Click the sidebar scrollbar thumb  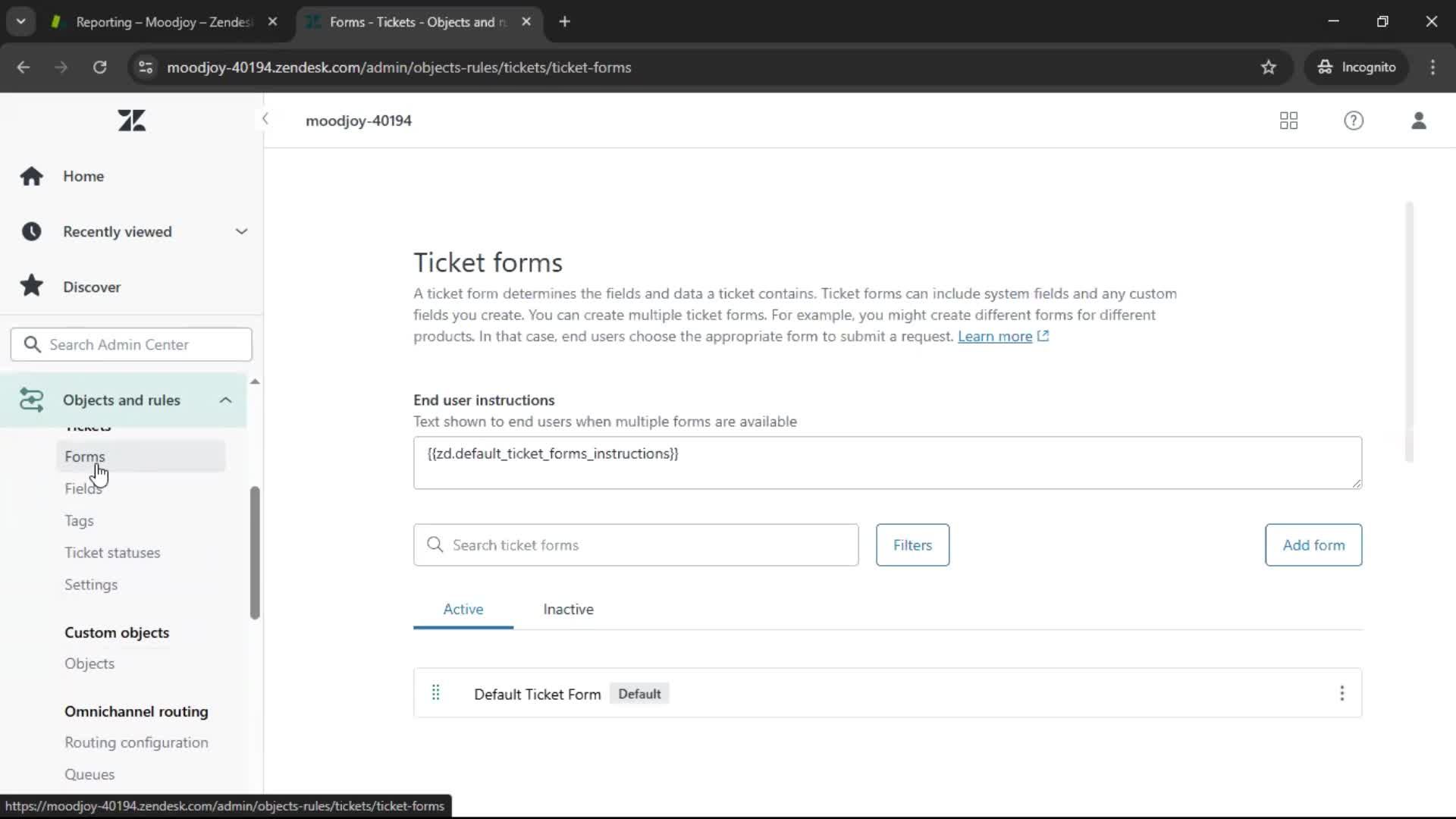[x=255, y=553]
